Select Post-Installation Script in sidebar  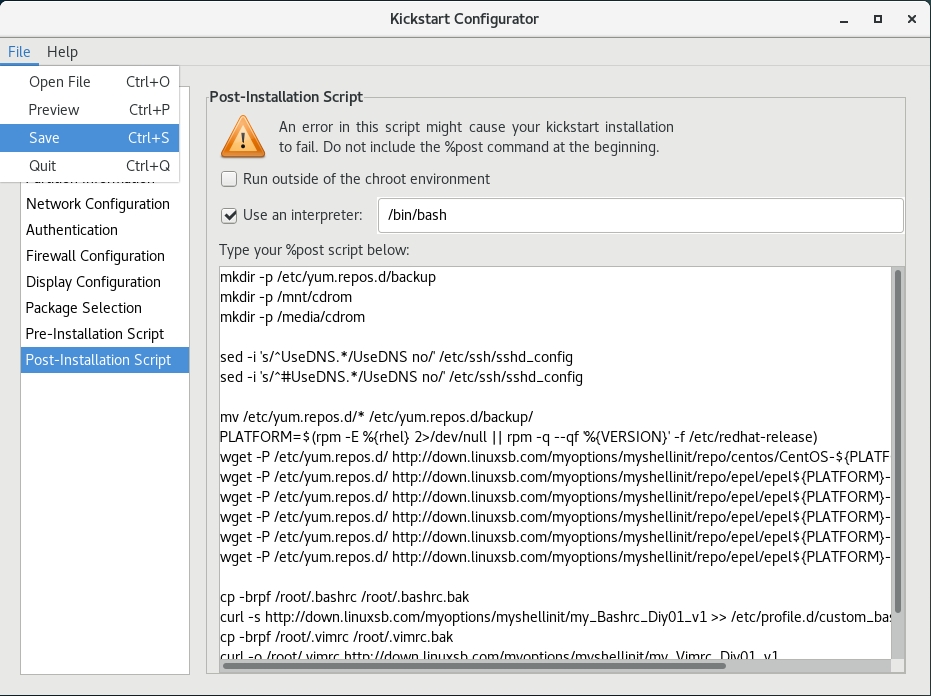(98, 360)
